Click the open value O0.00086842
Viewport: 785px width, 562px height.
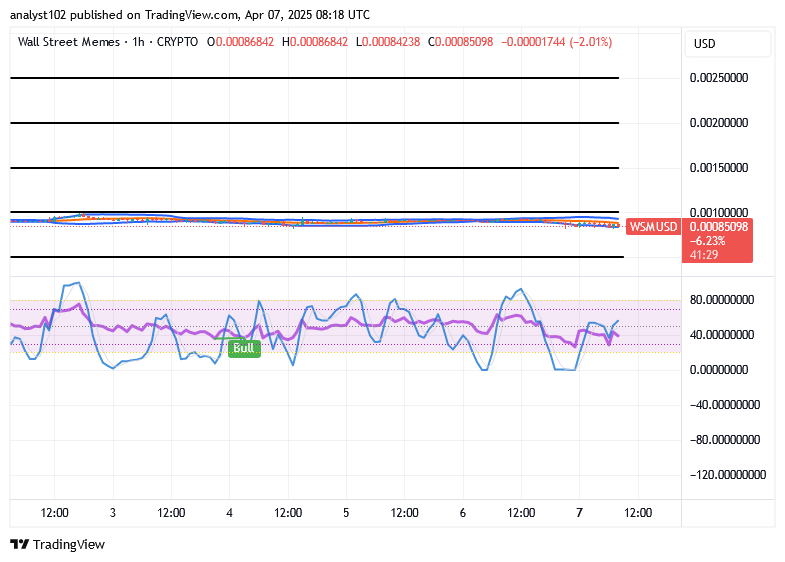pyautogui.click(x=241, y=42)
